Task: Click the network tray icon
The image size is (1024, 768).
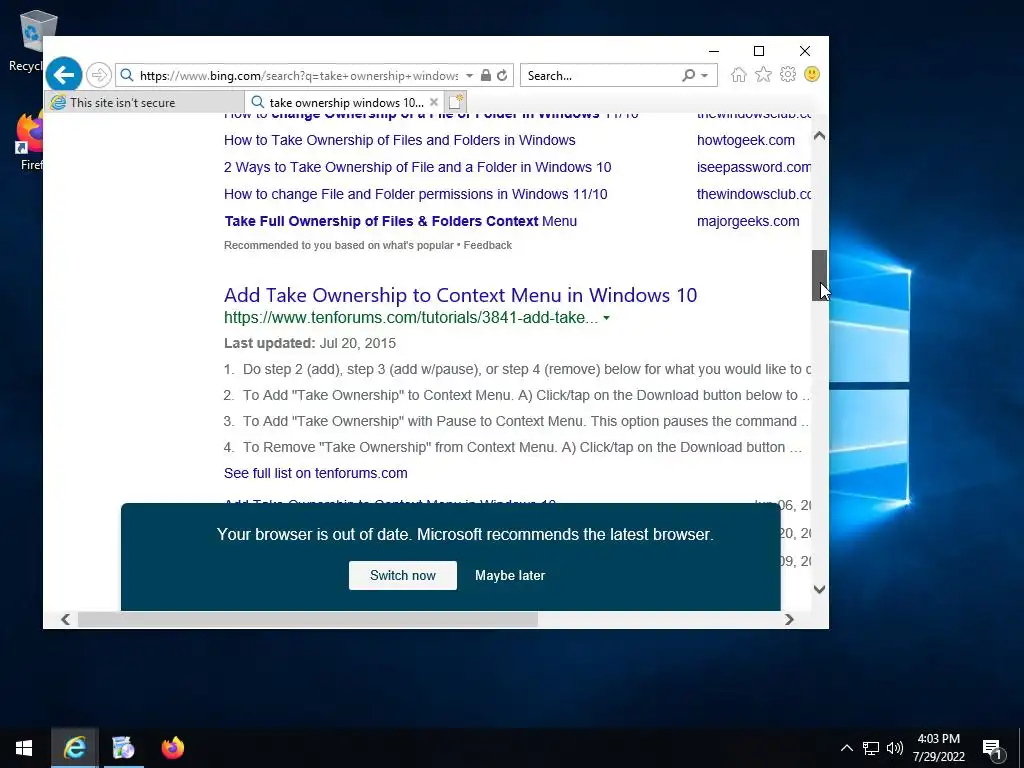Action: pyautogui.click(x=871, y=748)
